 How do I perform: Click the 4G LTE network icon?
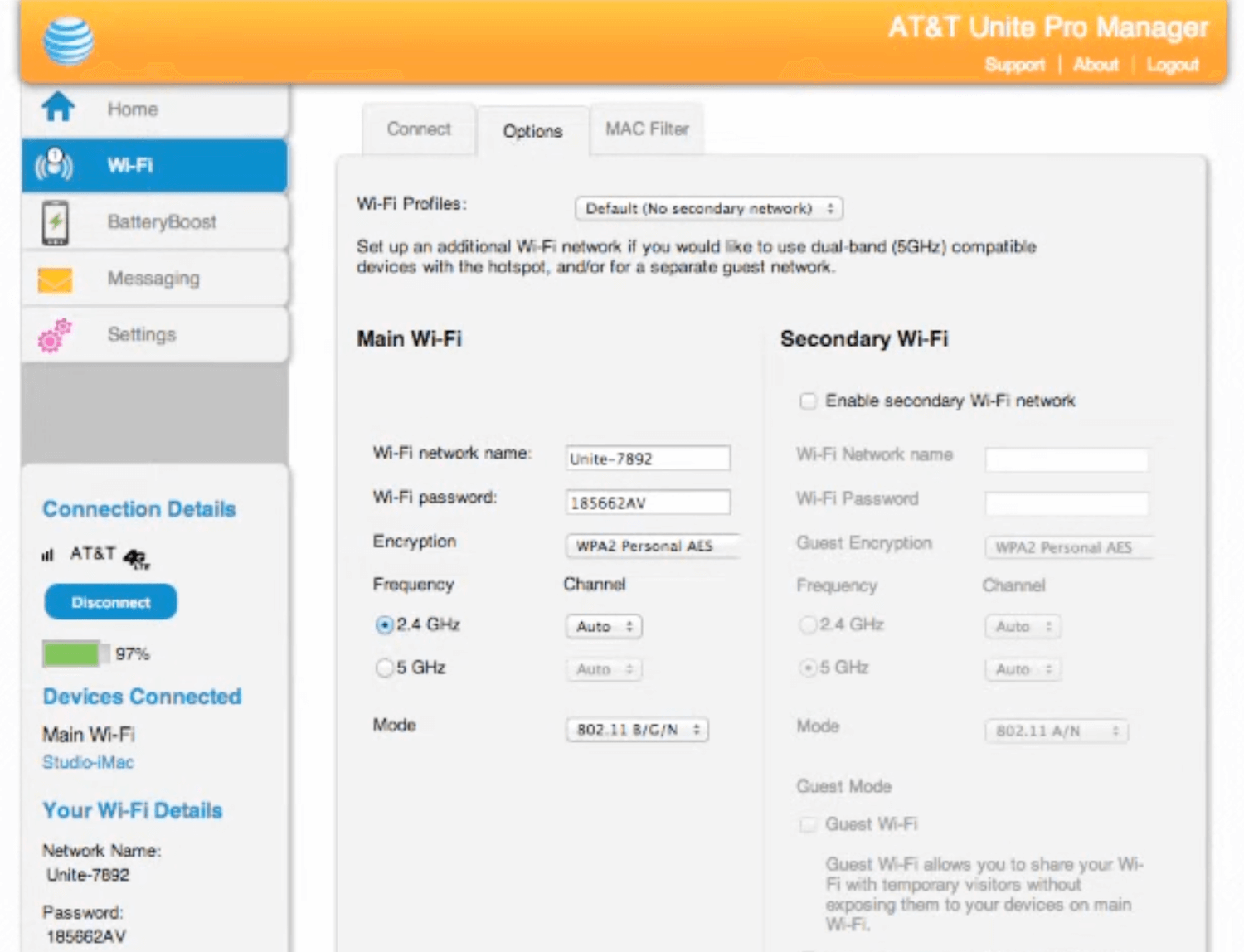[x=136, y=558]
